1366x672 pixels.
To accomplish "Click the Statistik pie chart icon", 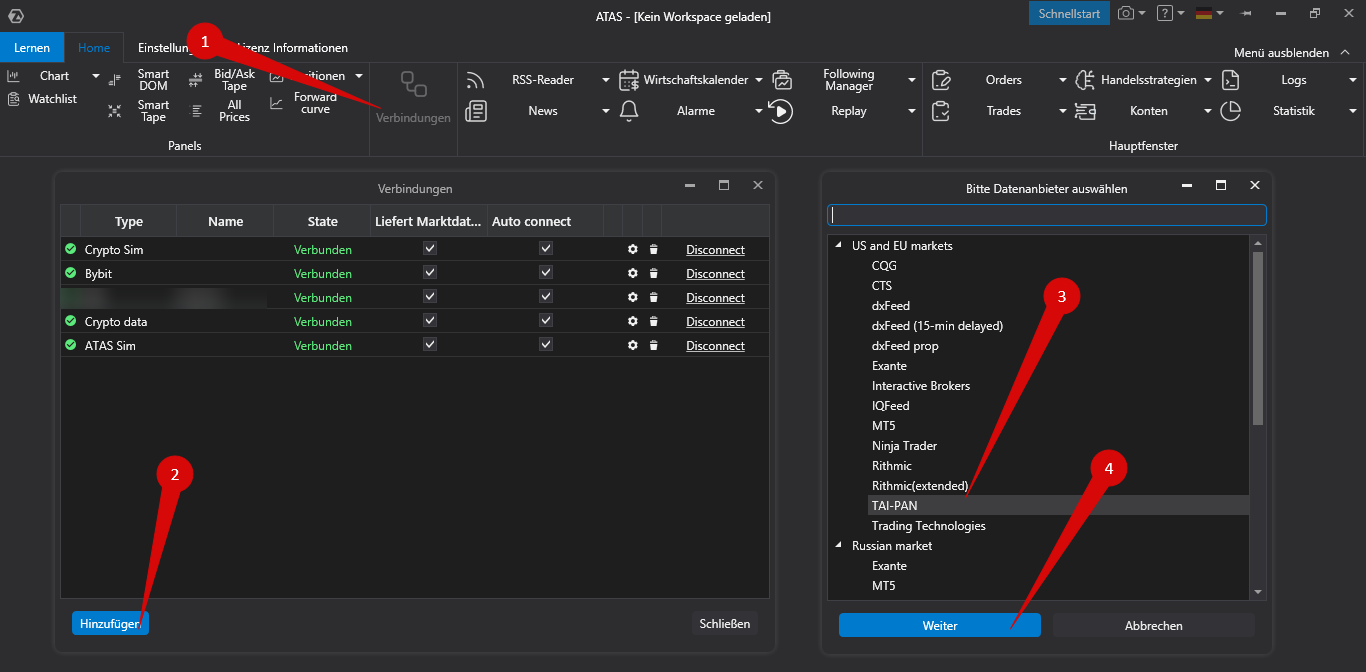I will click(x=1231, y=111).
